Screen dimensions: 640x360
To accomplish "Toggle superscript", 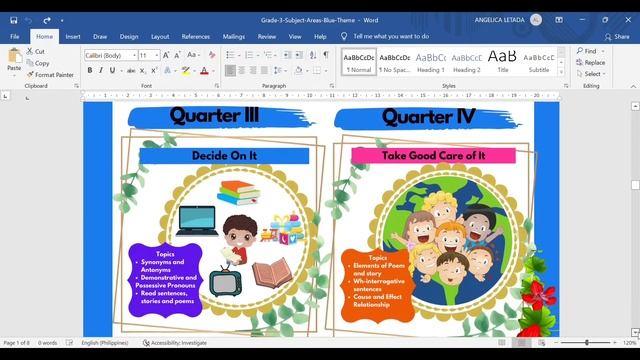I will 154,71.
